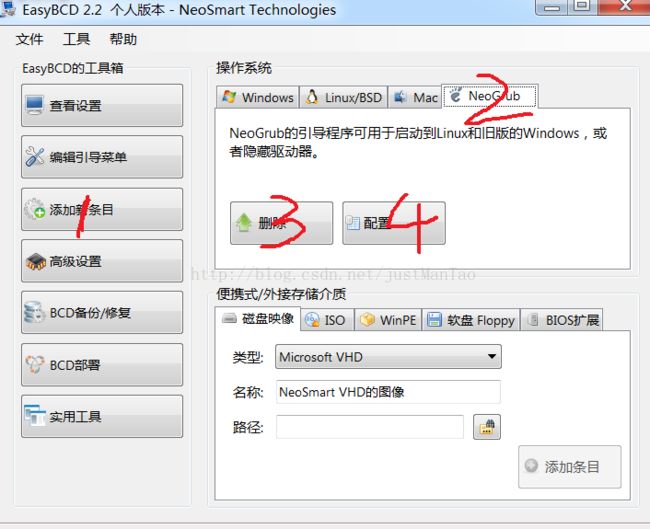Expand the 类型 Microsoft VHD dropdown
The width and height of the screenshot is (650, 529).
point(388,357)
